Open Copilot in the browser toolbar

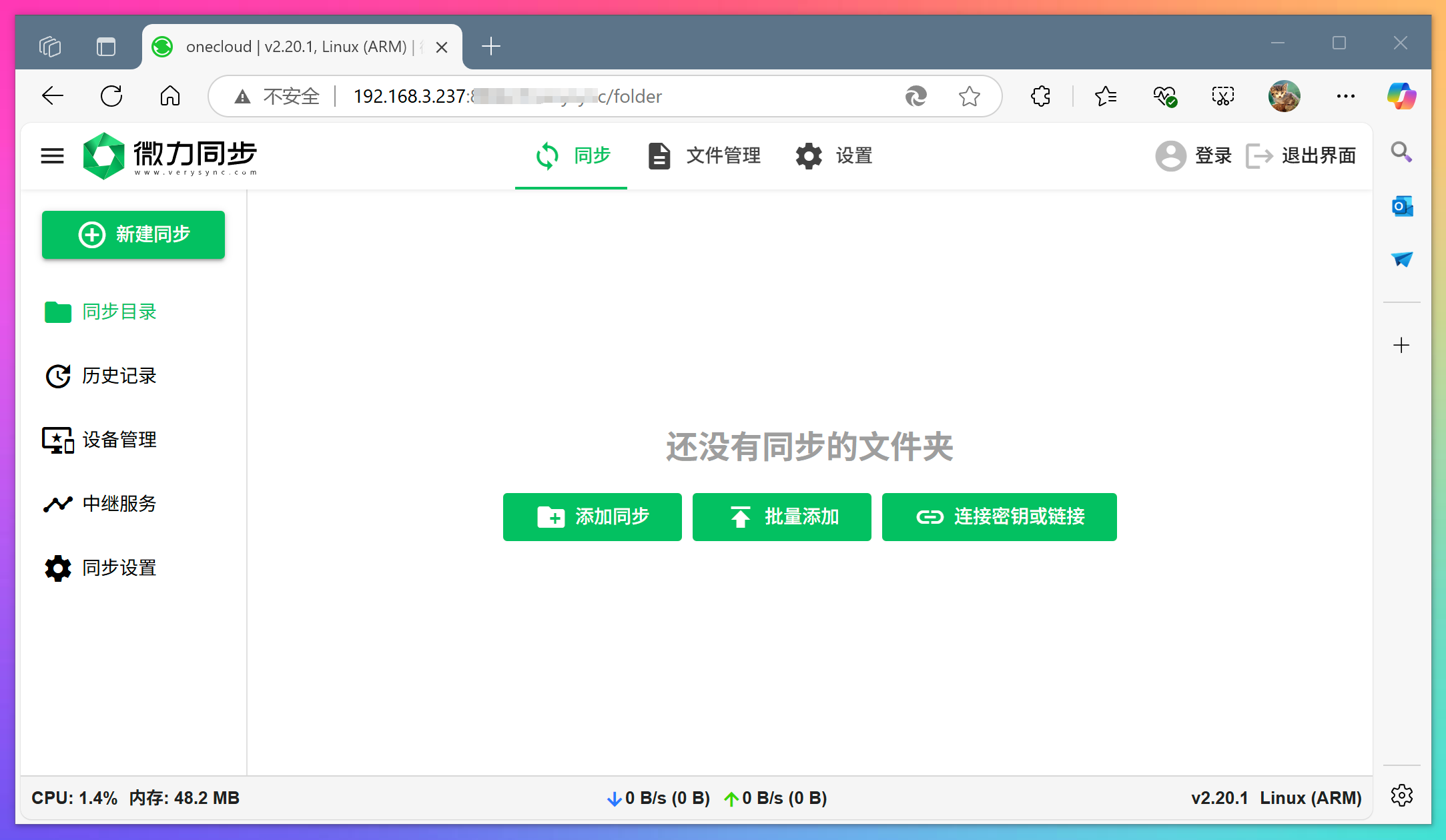[x=1402, y=96]
